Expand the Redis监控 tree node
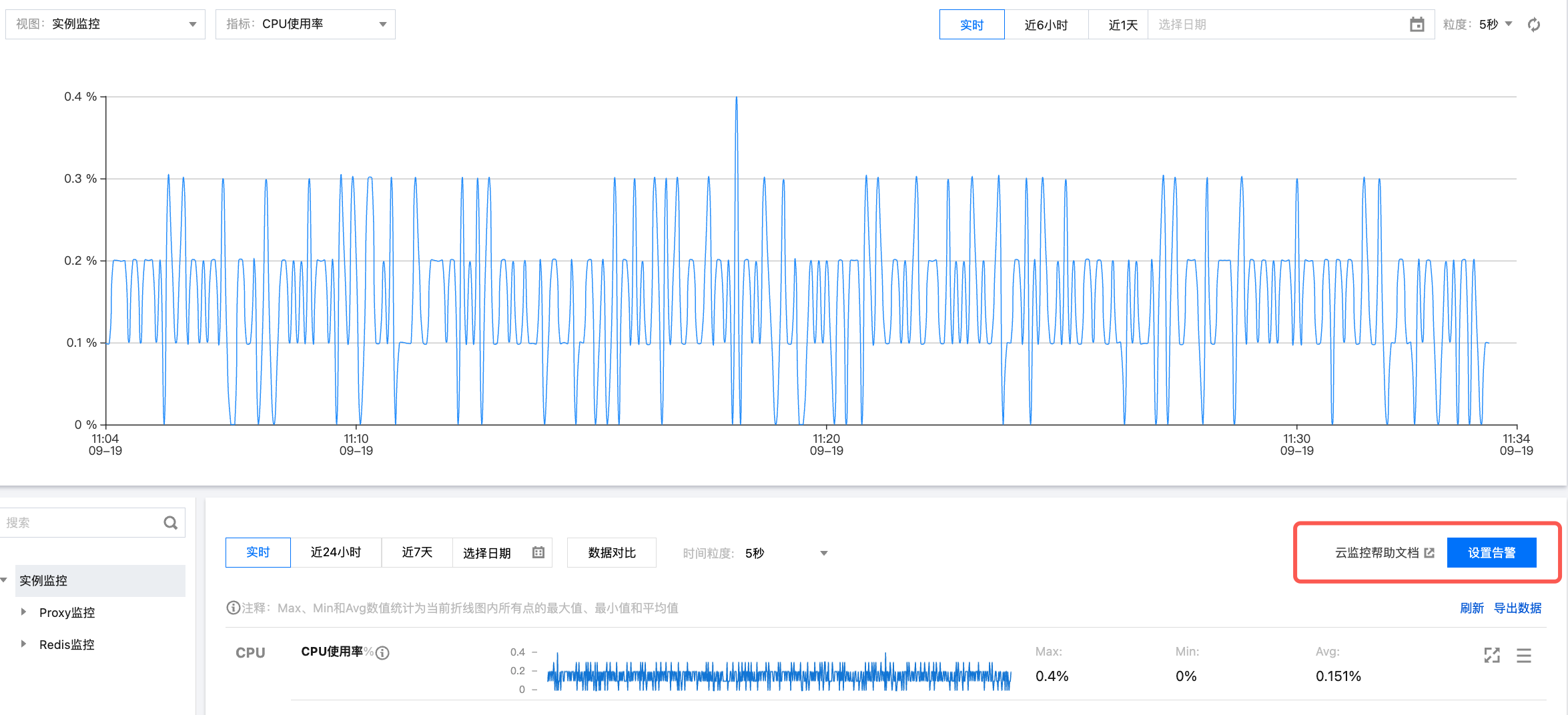This screenshot has width=1568, height=715. click(24, 644)
